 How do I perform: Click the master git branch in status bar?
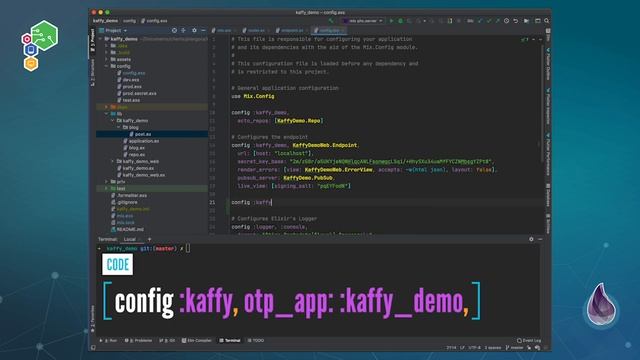(514, 348)
